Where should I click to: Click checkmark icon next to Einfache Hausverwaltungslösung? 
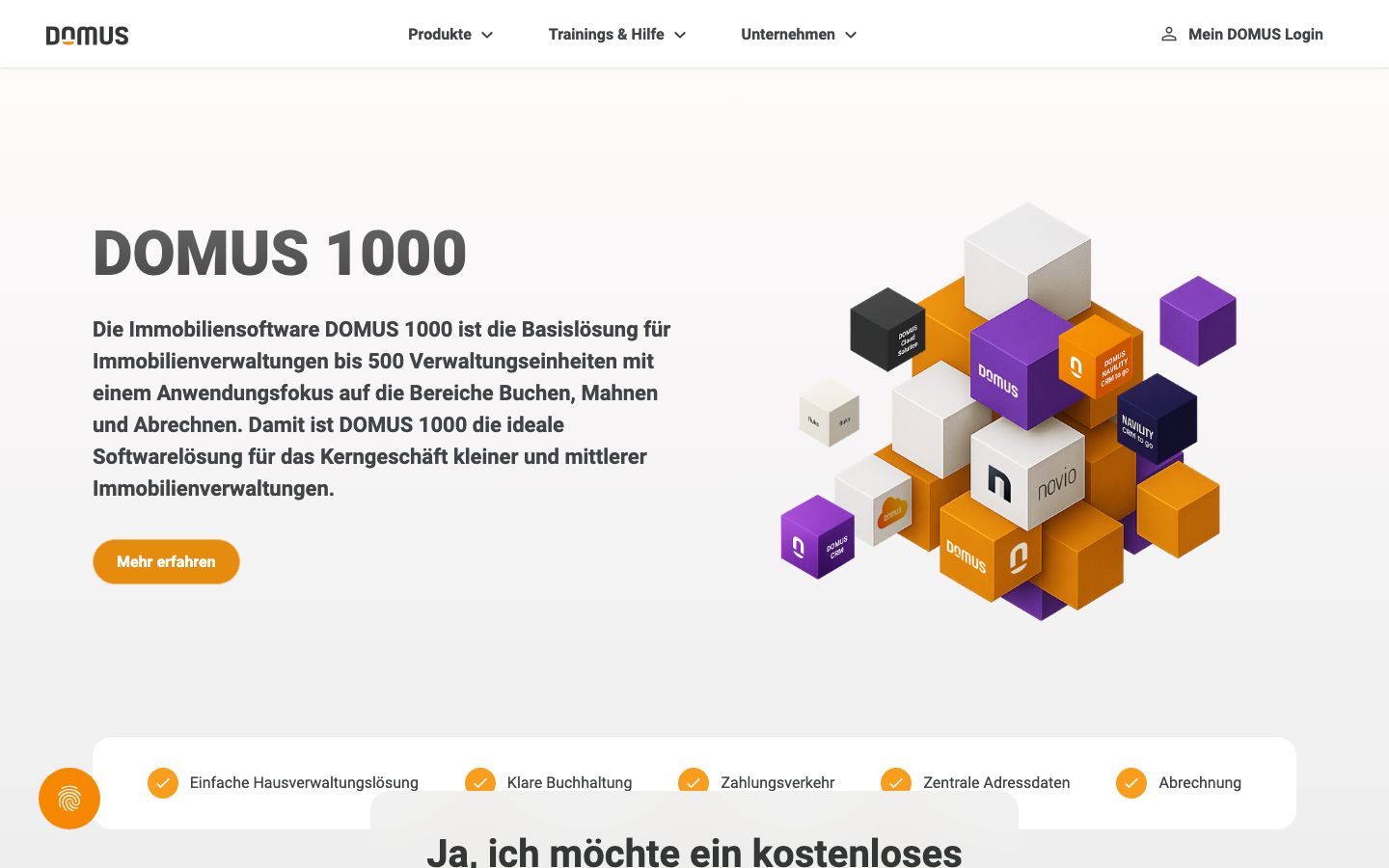coord(163,783)
